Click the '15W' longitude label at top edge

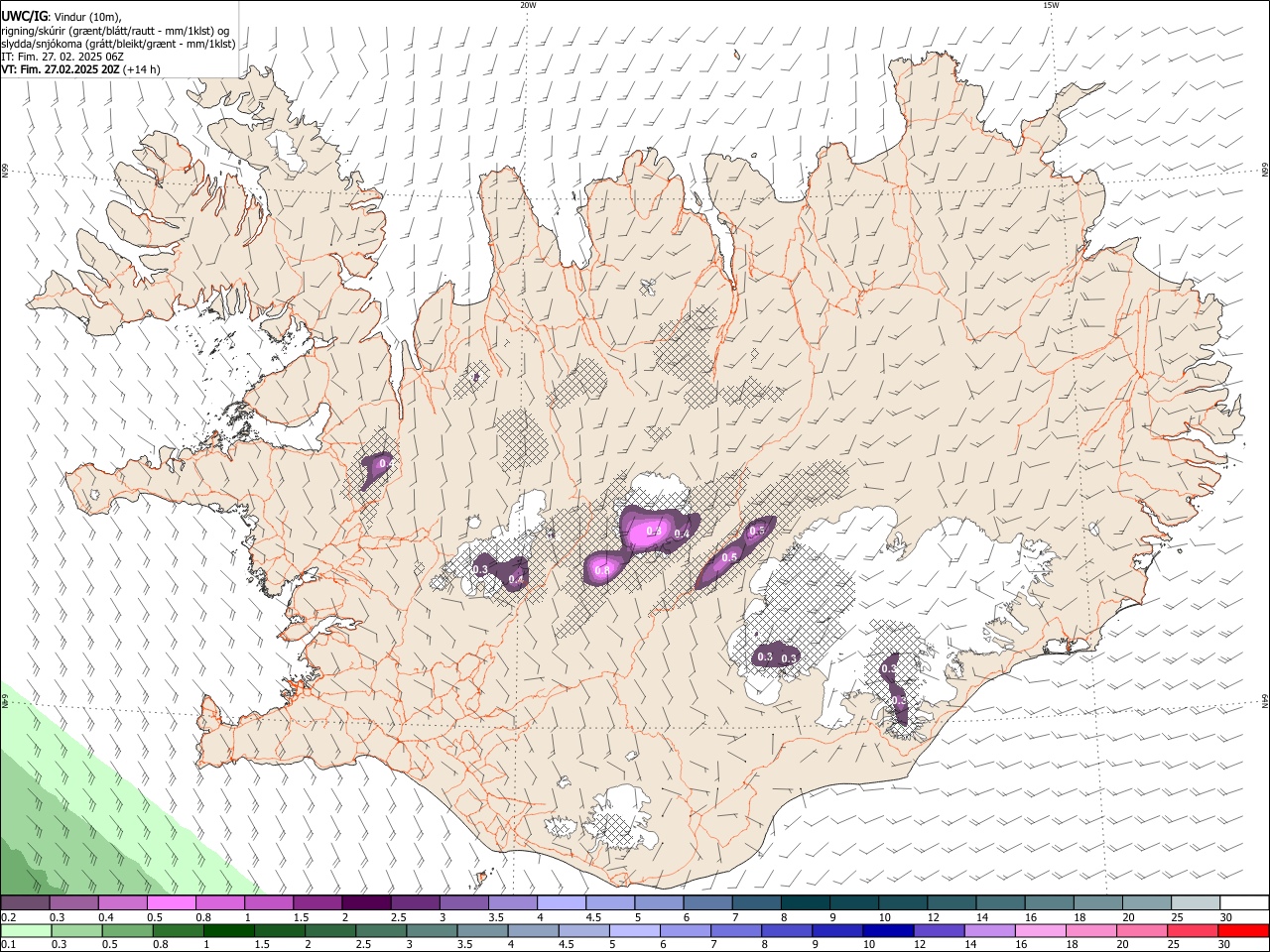tap(1051, 5)
